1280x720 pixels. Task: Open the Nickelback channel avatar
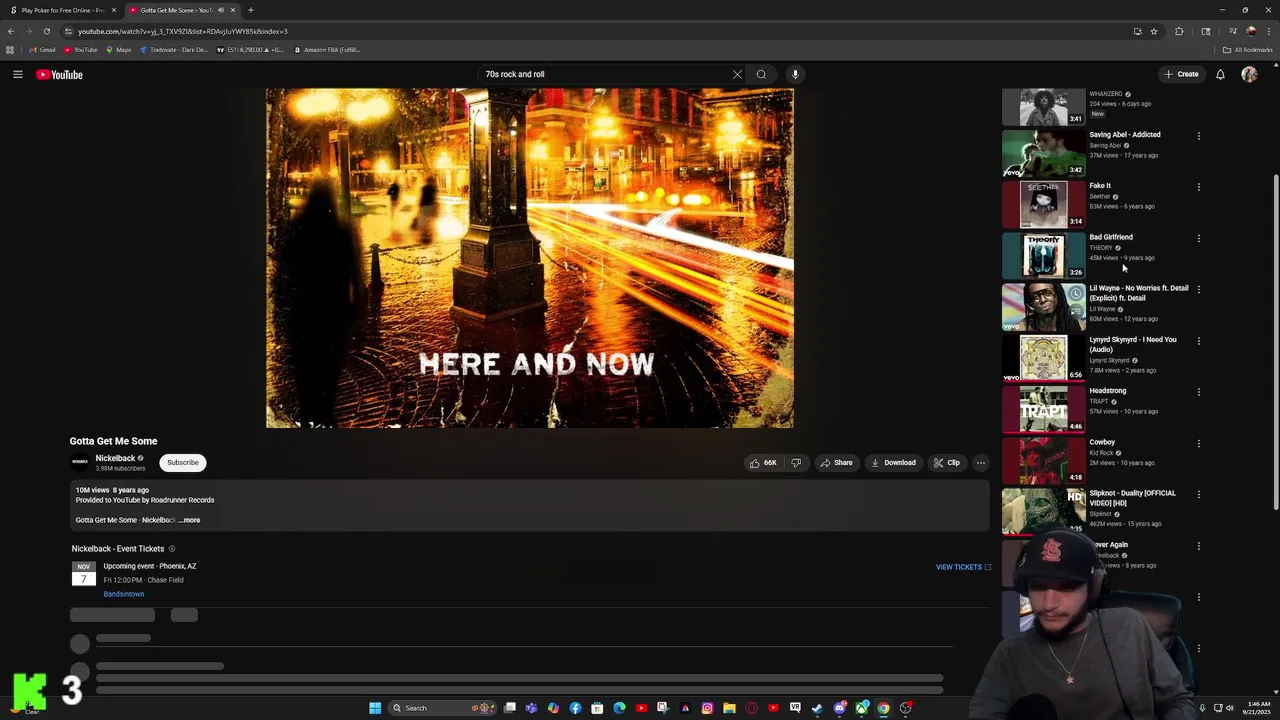point(79,462)
